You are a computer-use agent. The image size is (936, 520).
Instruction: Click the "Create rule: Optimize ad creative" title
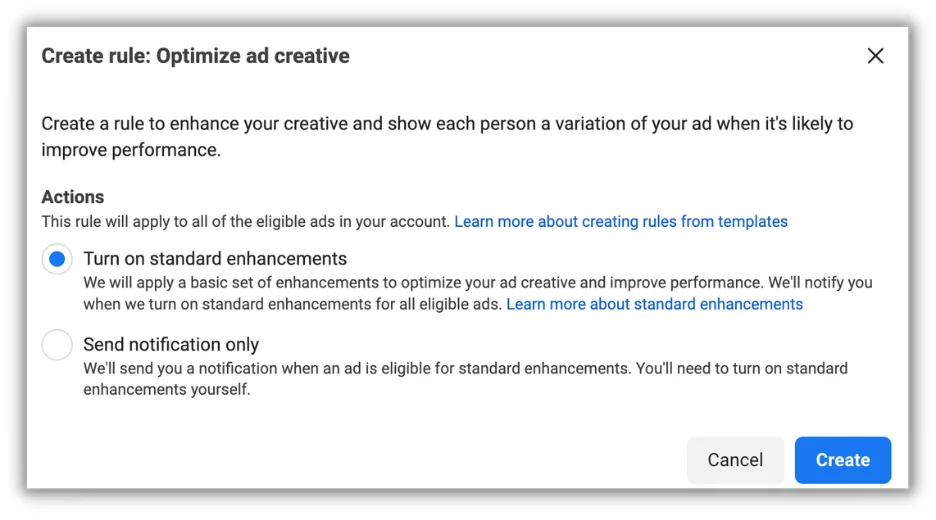click(195, 56)
